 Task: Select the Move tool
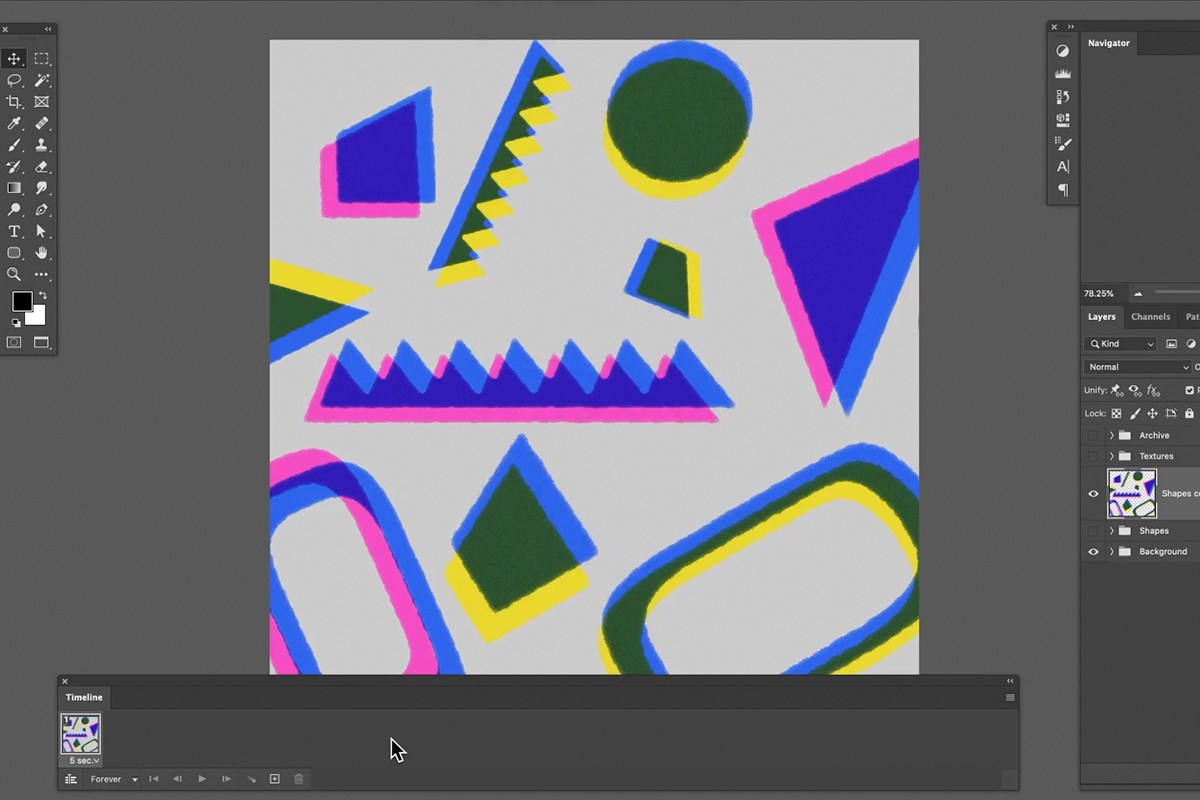coord(14,59)
